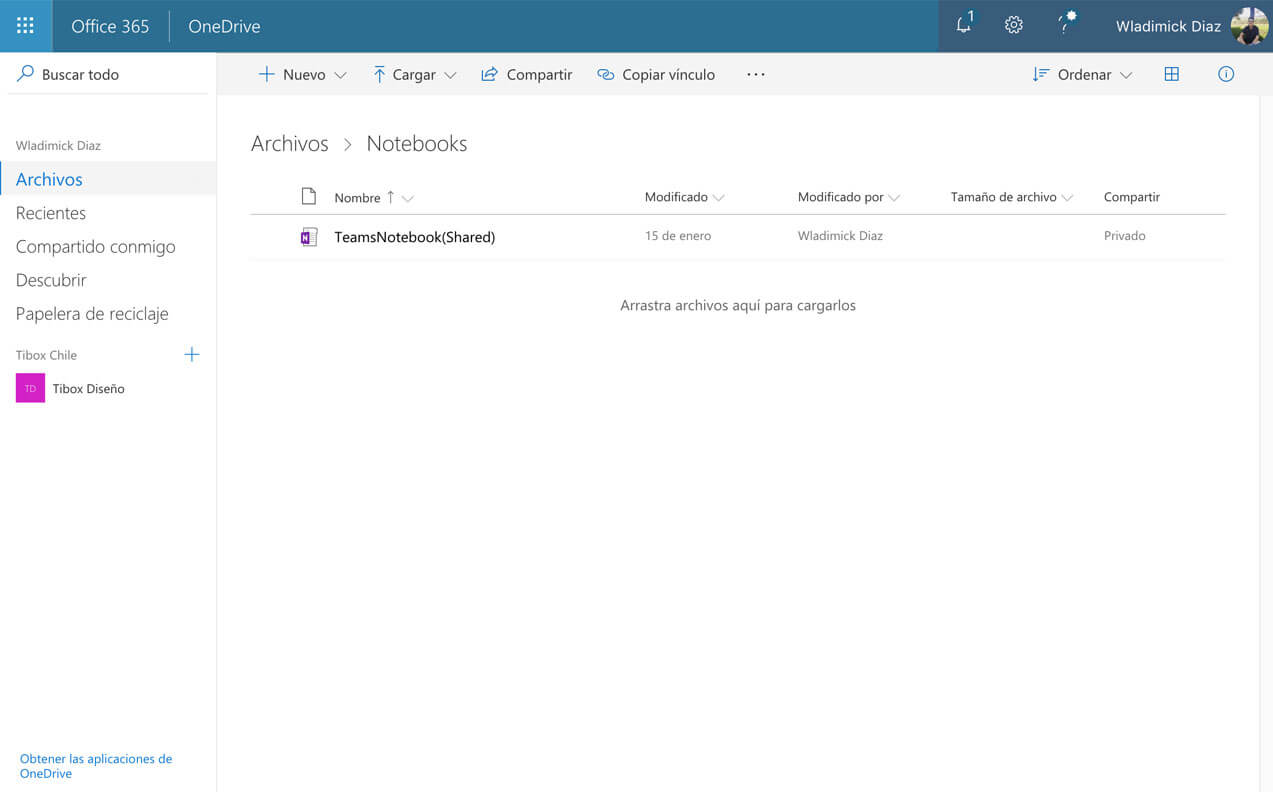
Task: Click into the Buscar todo search field
Action: 108,74
